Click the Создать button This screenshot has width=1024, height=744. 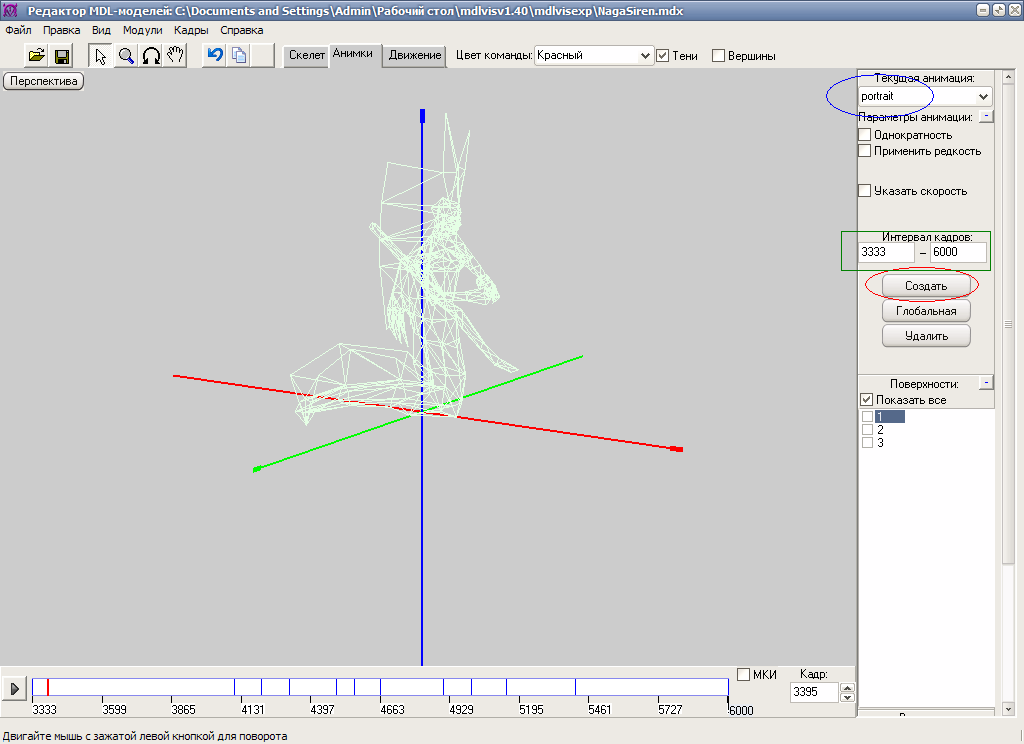(x=926, y=286)
